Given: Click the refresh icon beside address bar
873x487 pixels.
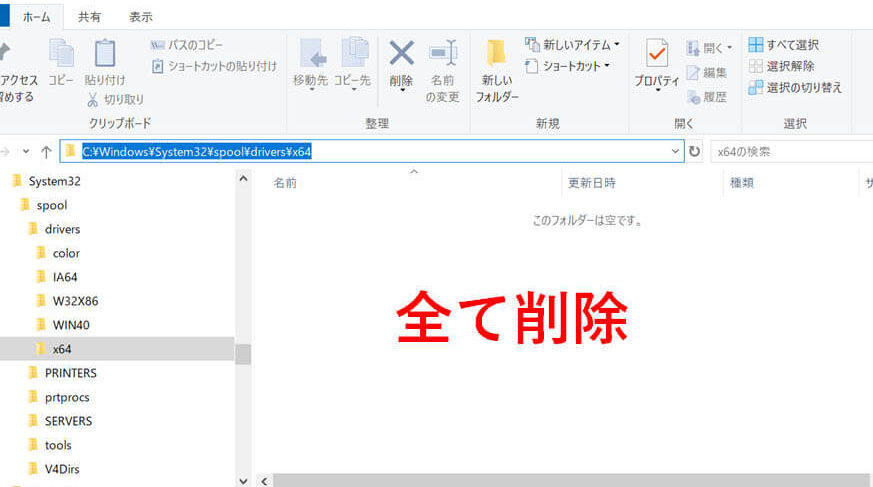Looking at the screenshot, I should (x=695, y=151).
